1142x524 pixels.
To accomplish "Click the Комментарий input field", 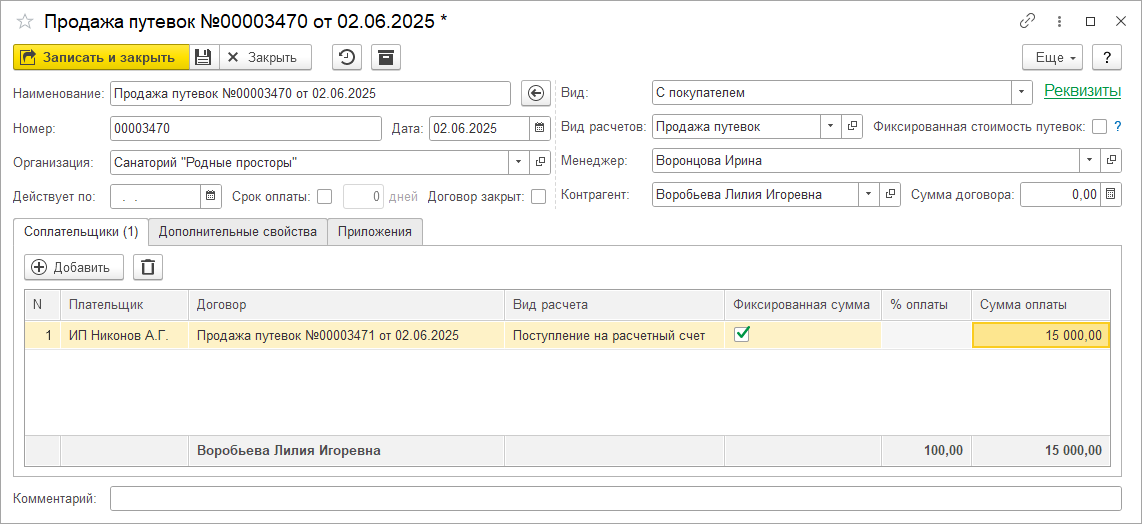I will [615, 498].
